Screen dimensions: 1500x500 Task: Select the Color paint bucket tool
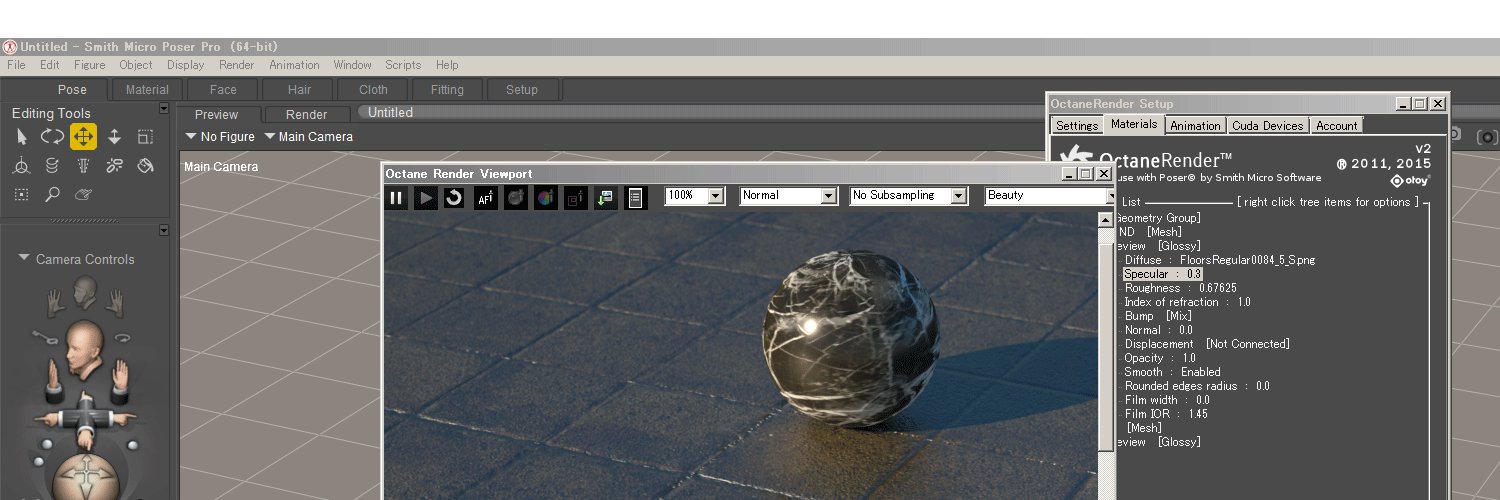pos(145,166)
